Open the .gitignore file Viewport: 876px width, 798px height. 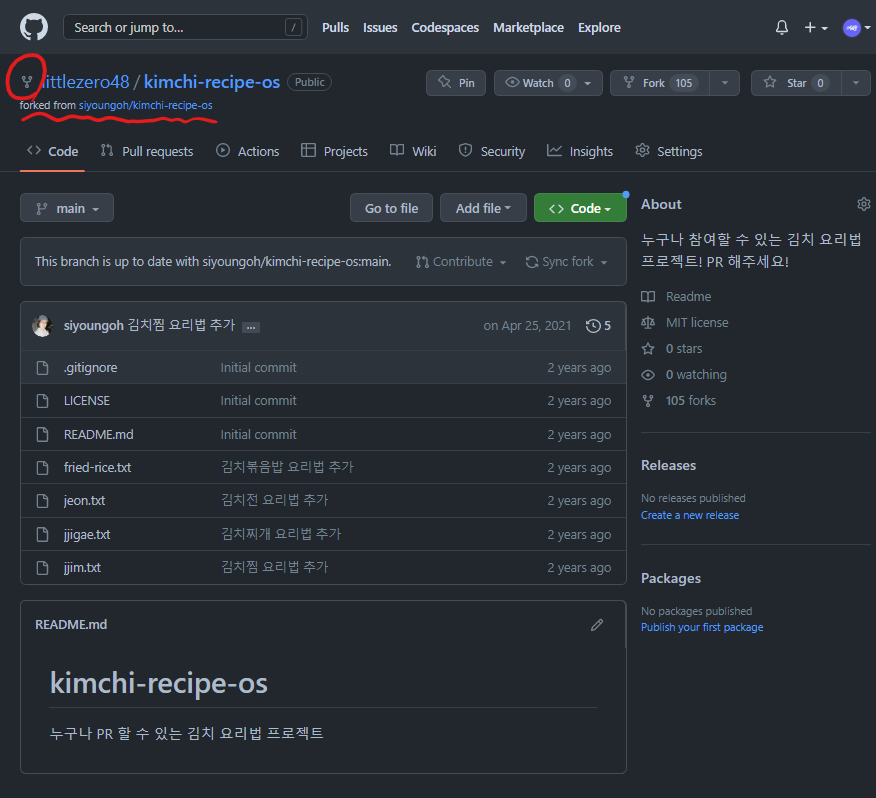click(91, 368)
